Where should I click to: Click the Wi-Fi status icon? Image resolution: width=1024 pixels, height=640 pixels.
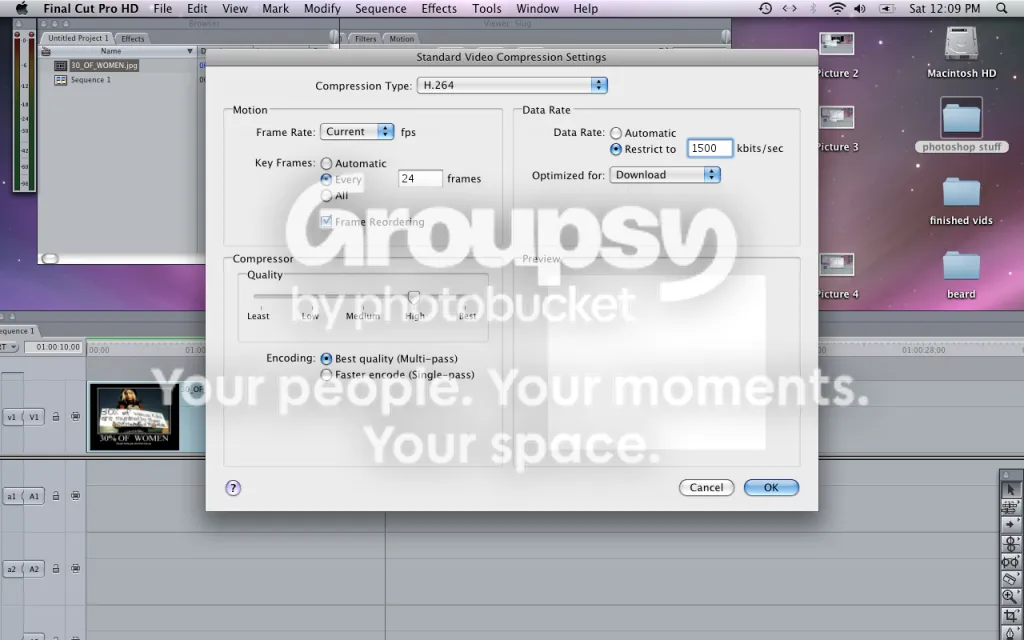[837, 8]
